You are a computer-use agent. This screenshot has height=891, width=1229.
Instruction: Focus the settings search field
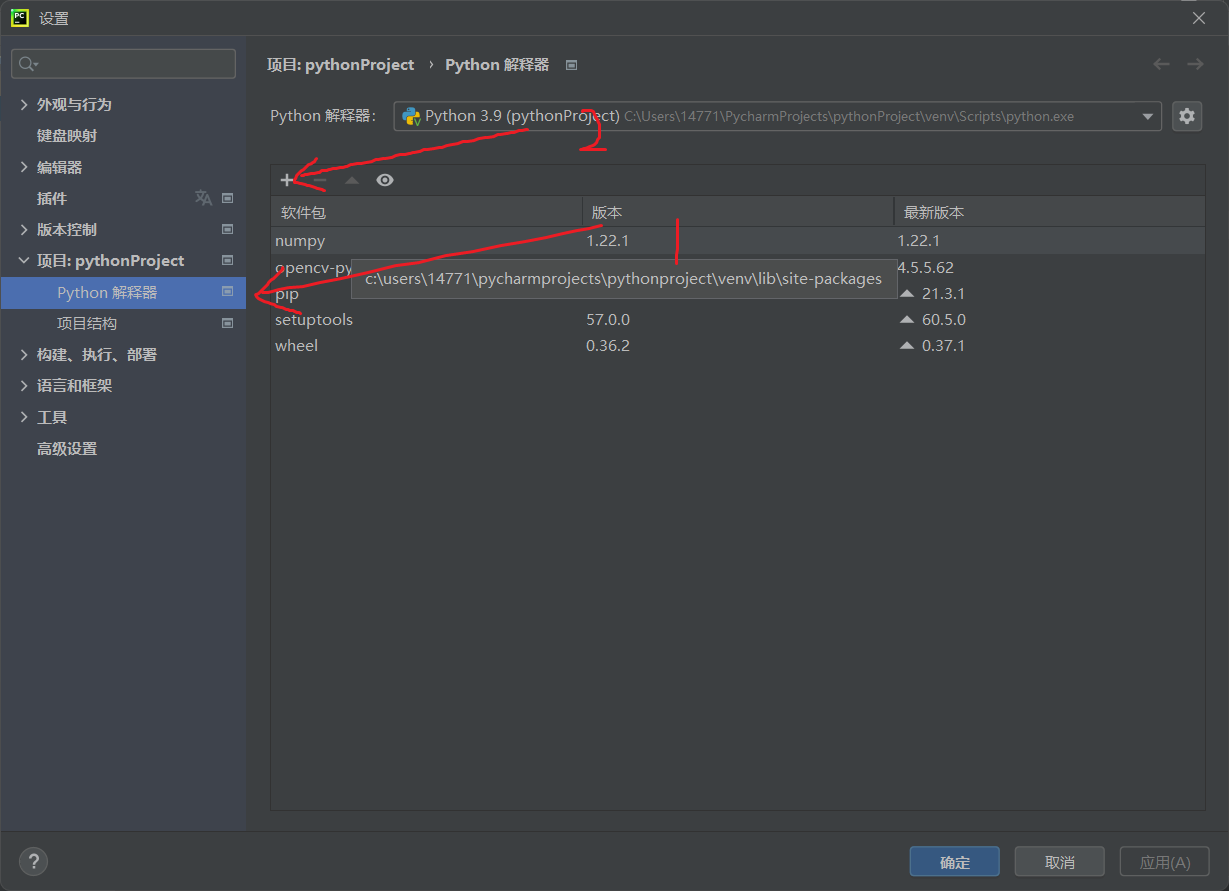[x=124, y=64]
